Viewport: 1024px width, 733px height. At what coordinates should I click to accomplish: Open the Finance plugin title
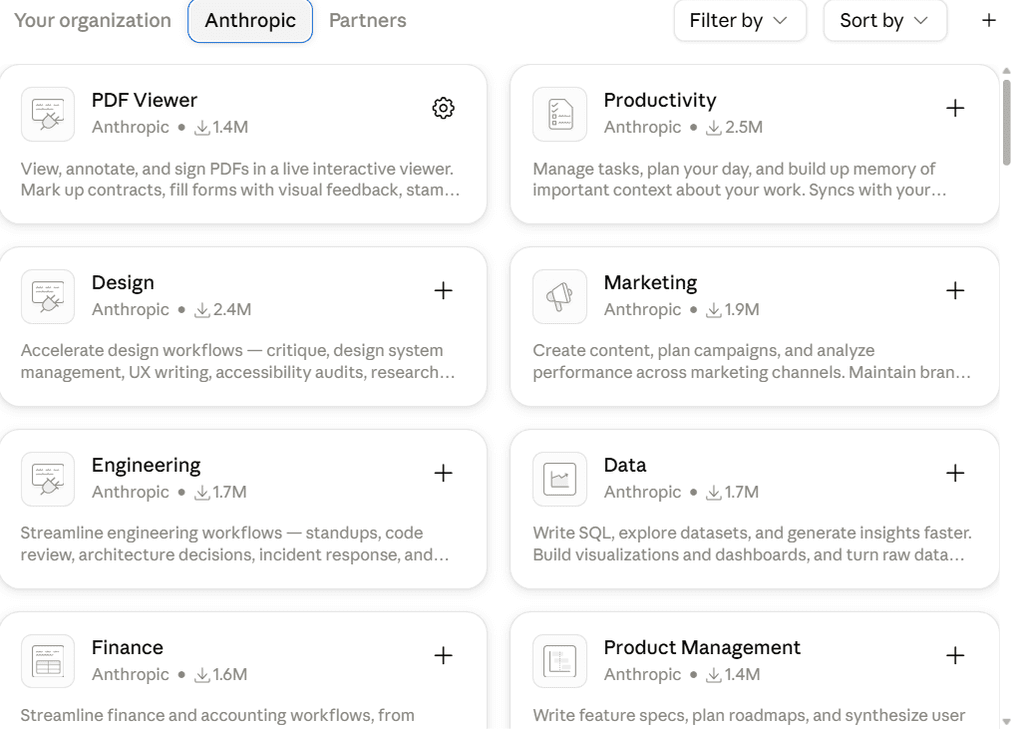pyautogui.click(x=127, y=647)
